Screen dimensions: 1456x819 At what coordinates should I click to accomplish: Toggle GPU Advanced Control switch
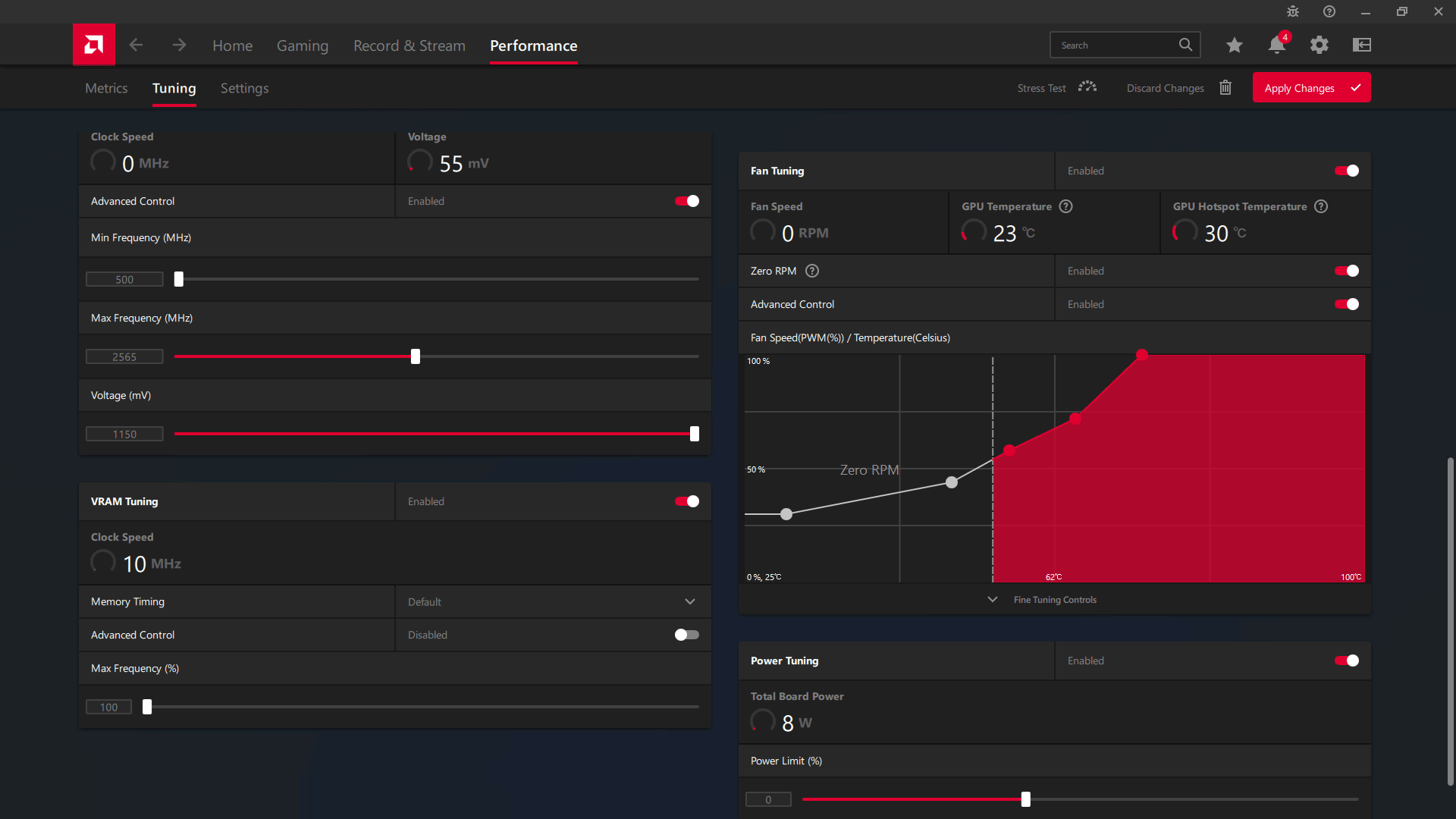click(687, 201)
